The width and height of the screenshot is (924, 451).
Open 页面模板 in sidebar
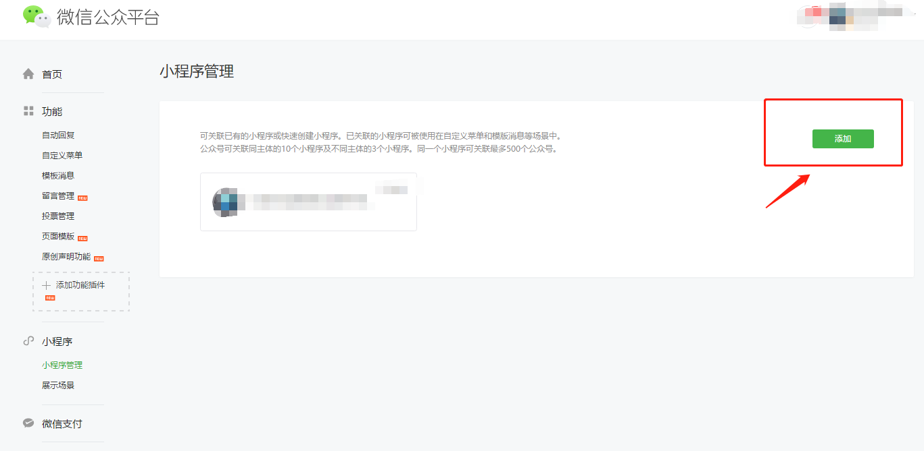tap(58, 236)
